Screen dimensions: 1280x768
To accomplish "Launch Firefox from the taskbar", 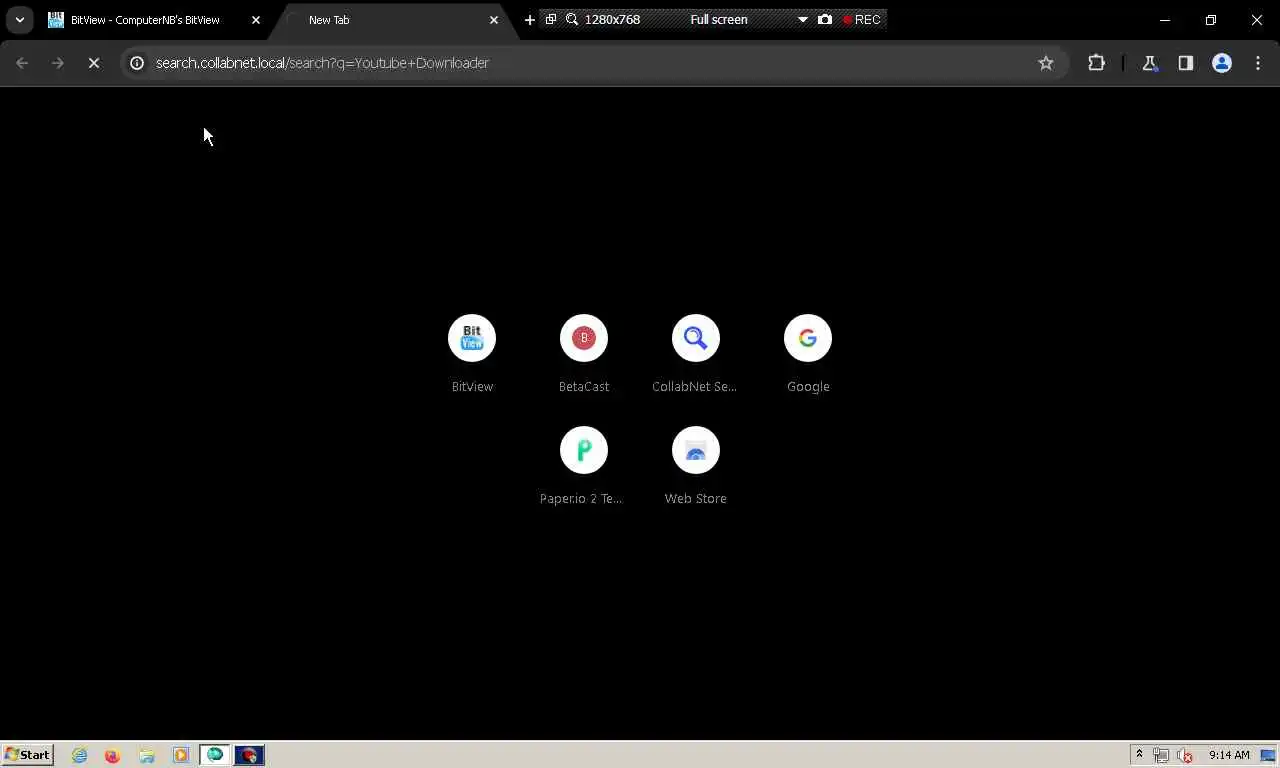I will point(112,755).
